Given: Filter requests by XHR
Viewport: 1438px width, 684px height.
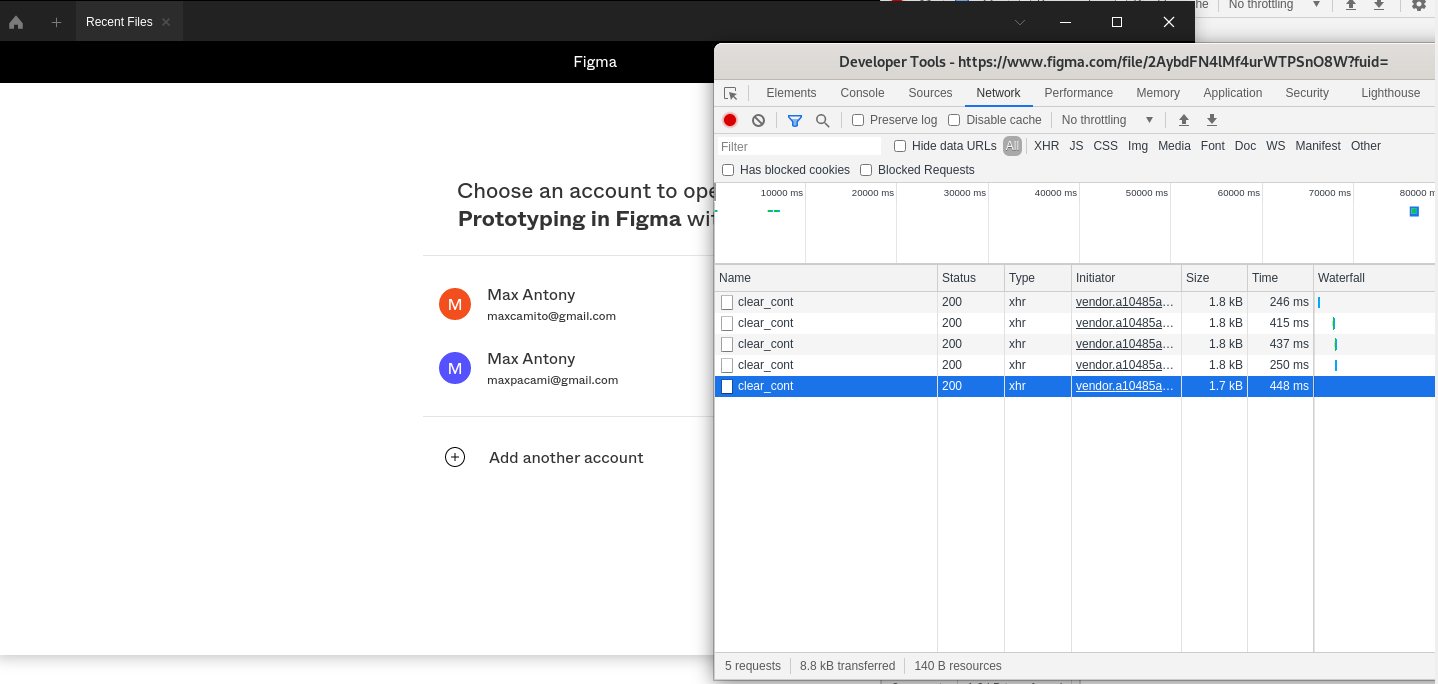Looking at the screenshot, I should pyautogui.click(x=1046, y=146).
